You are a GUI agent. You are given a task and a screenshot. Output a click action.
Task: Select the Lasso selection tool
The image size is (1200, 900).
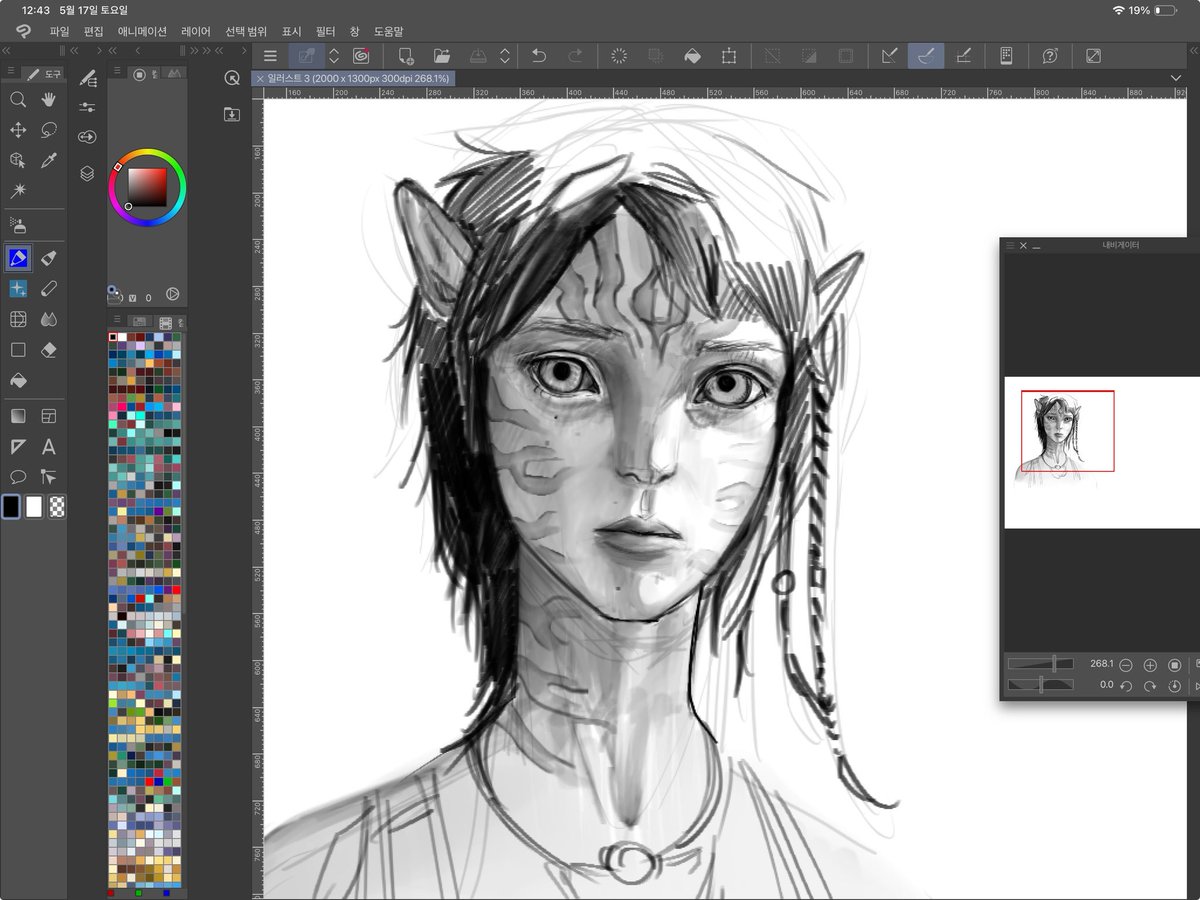click(x=49, y=130)
